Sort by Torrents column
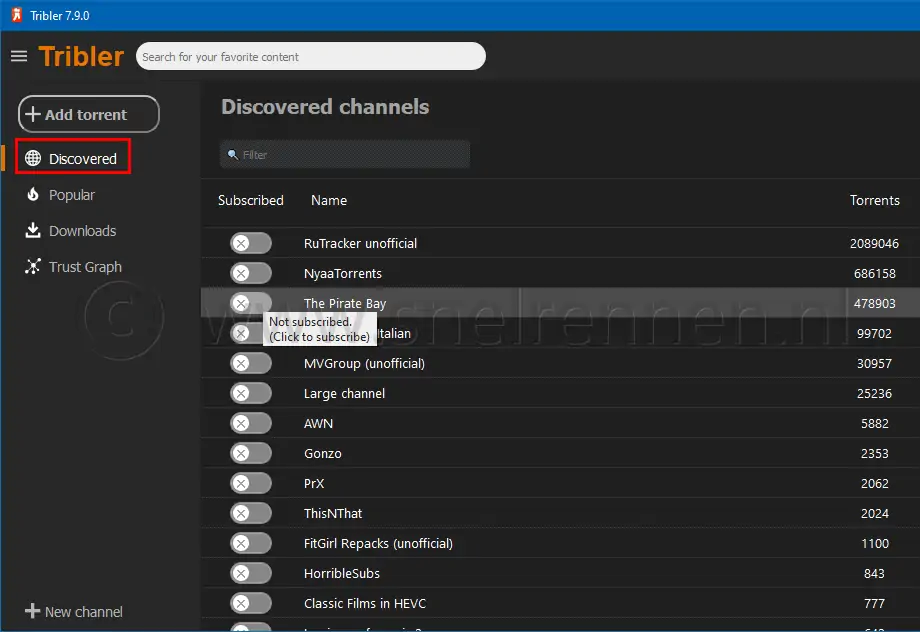920x632 pixels. coord(874,201)
